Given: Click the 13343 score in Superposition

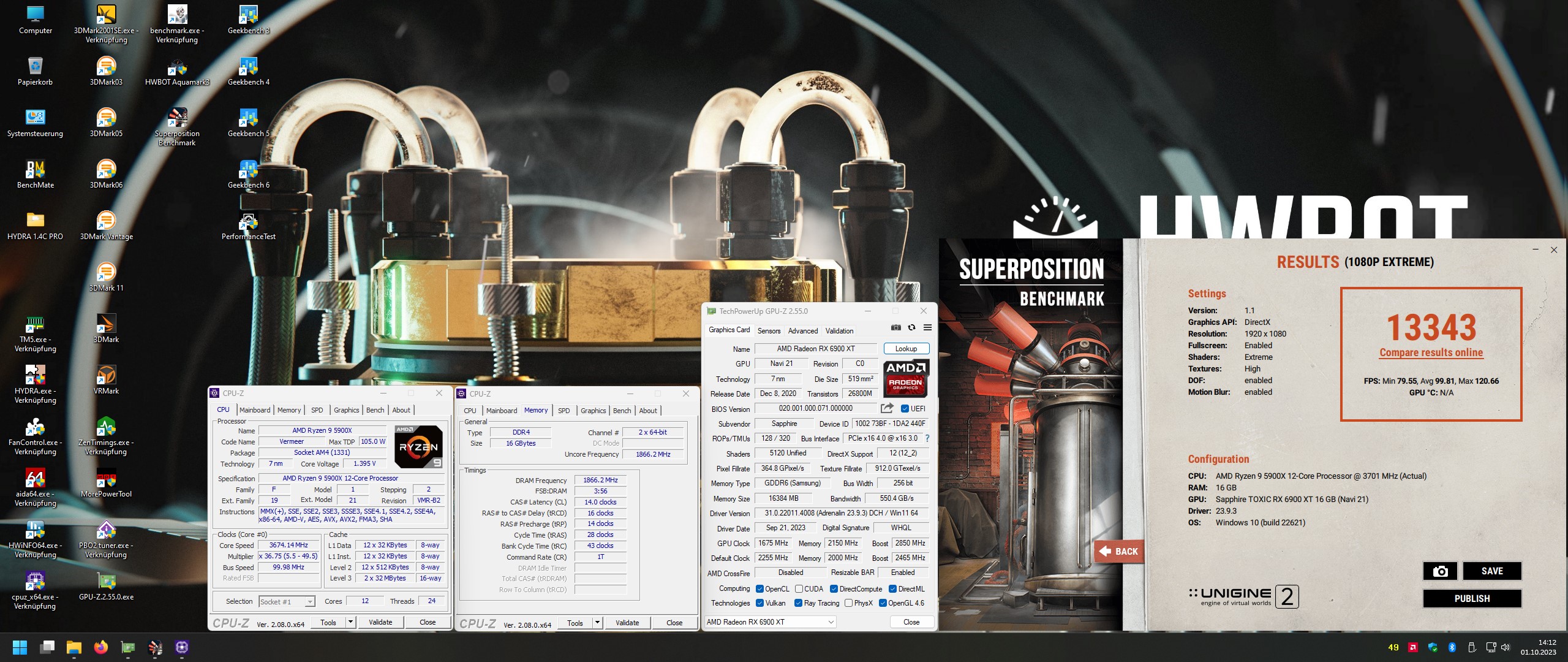Looking at the screenshot, I should tap(1431, 328).
